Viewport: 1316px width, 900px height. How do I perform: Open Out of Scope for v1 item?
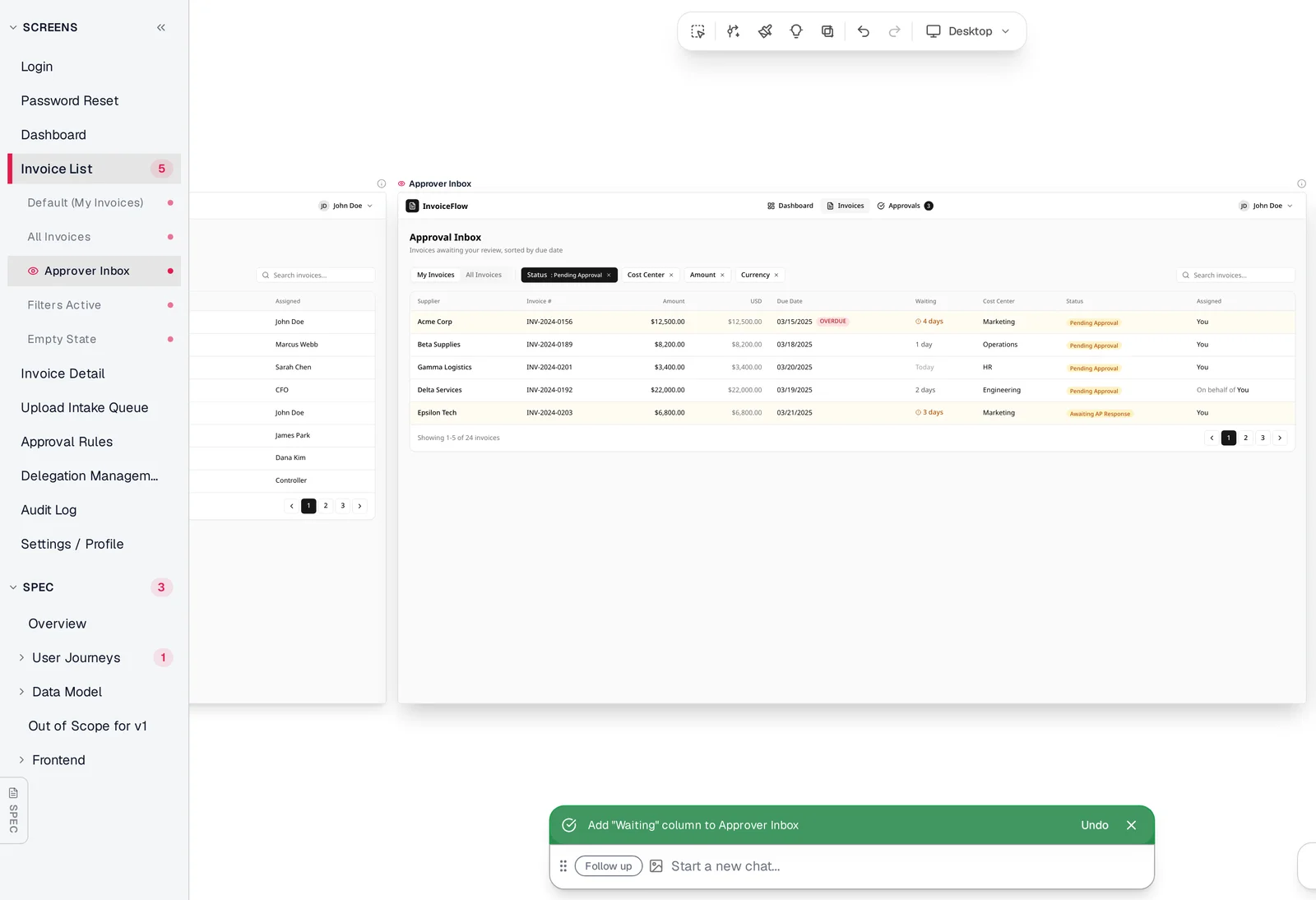[x=94, y=726]
